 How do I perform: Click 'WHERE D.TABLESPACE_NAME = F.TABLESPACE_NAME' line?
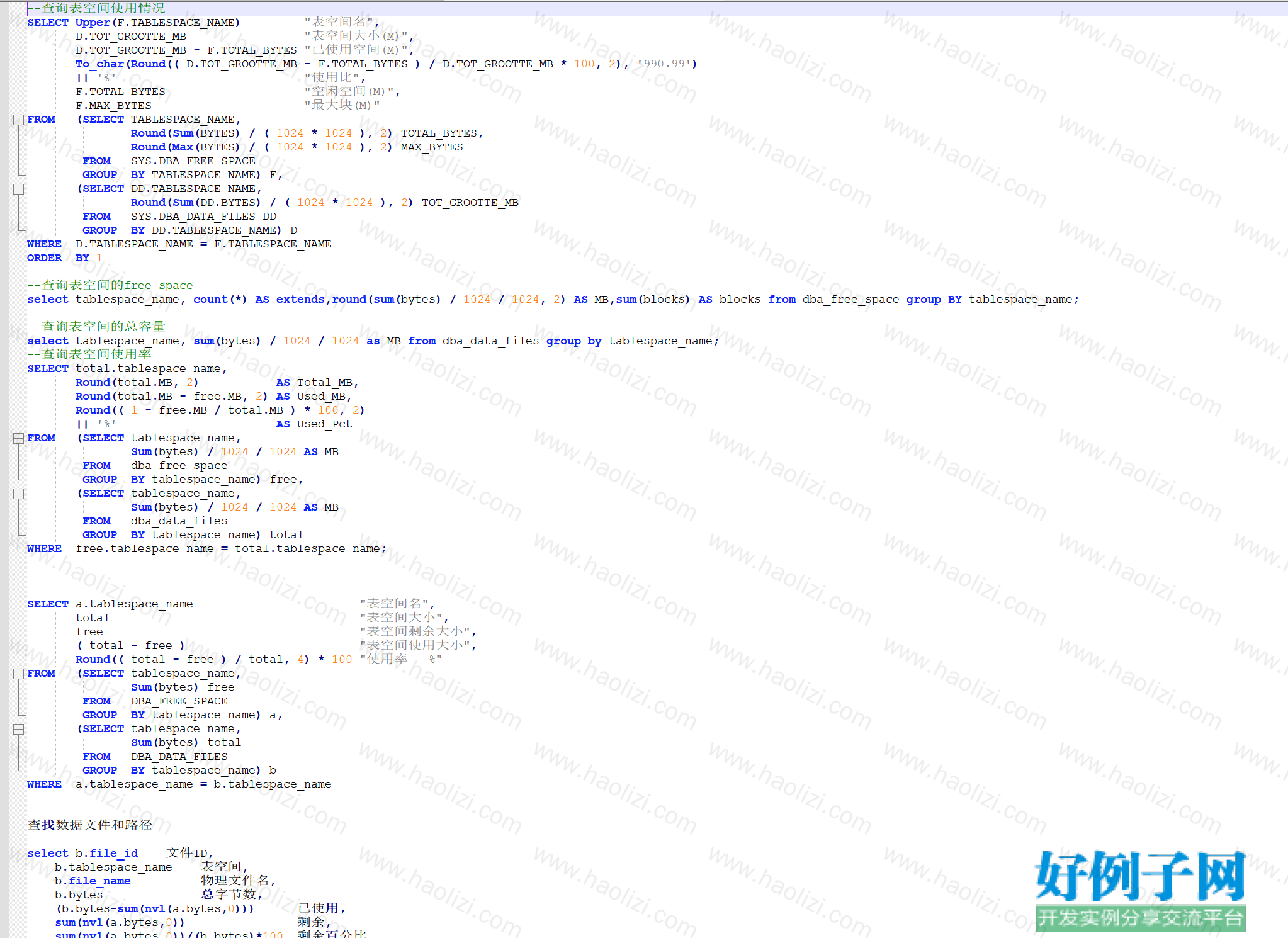179,244
